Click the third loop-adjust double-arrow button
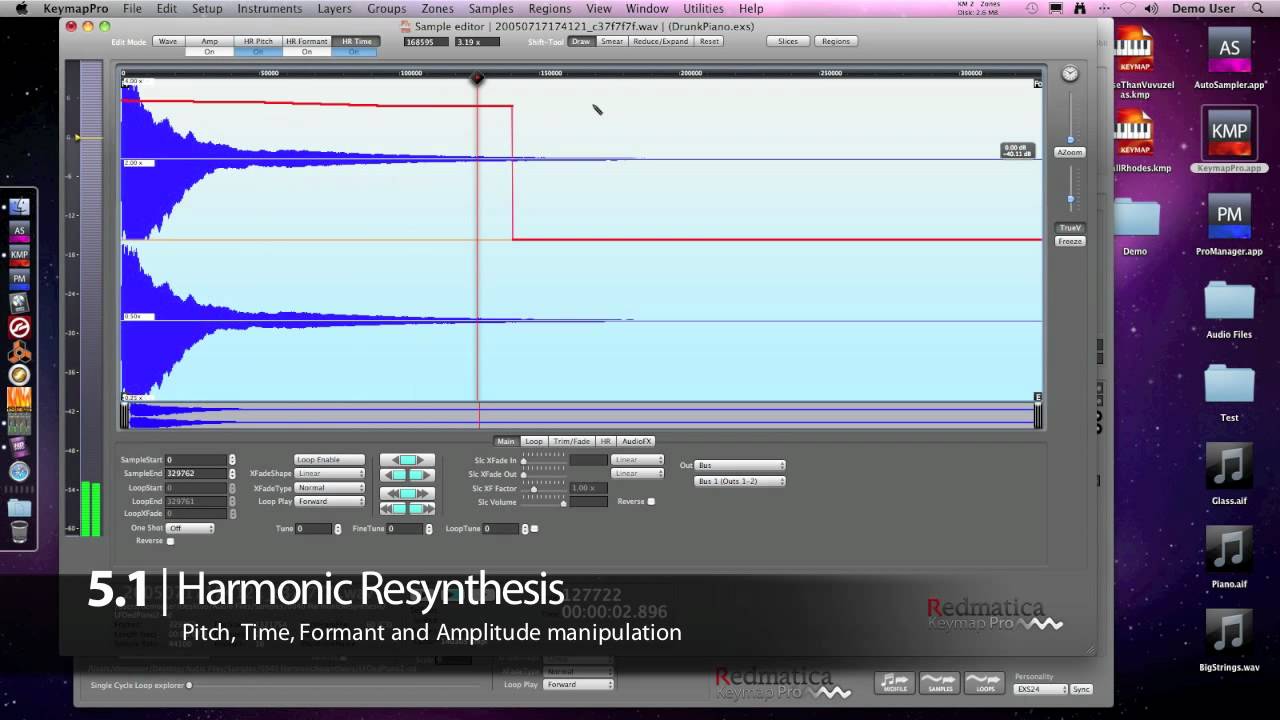Viewport: 1280px width, 720px height. click(407, 494)
